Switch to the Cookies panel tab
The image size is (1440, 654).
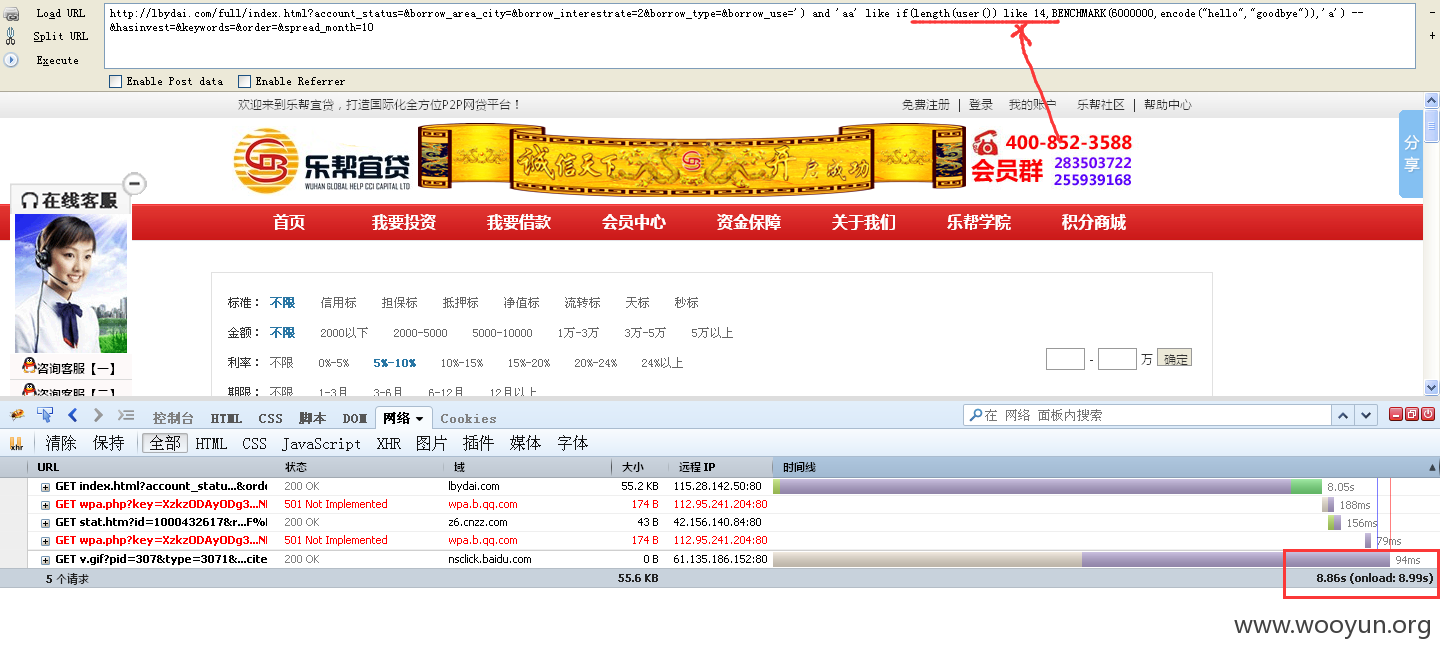pos(468,418)
